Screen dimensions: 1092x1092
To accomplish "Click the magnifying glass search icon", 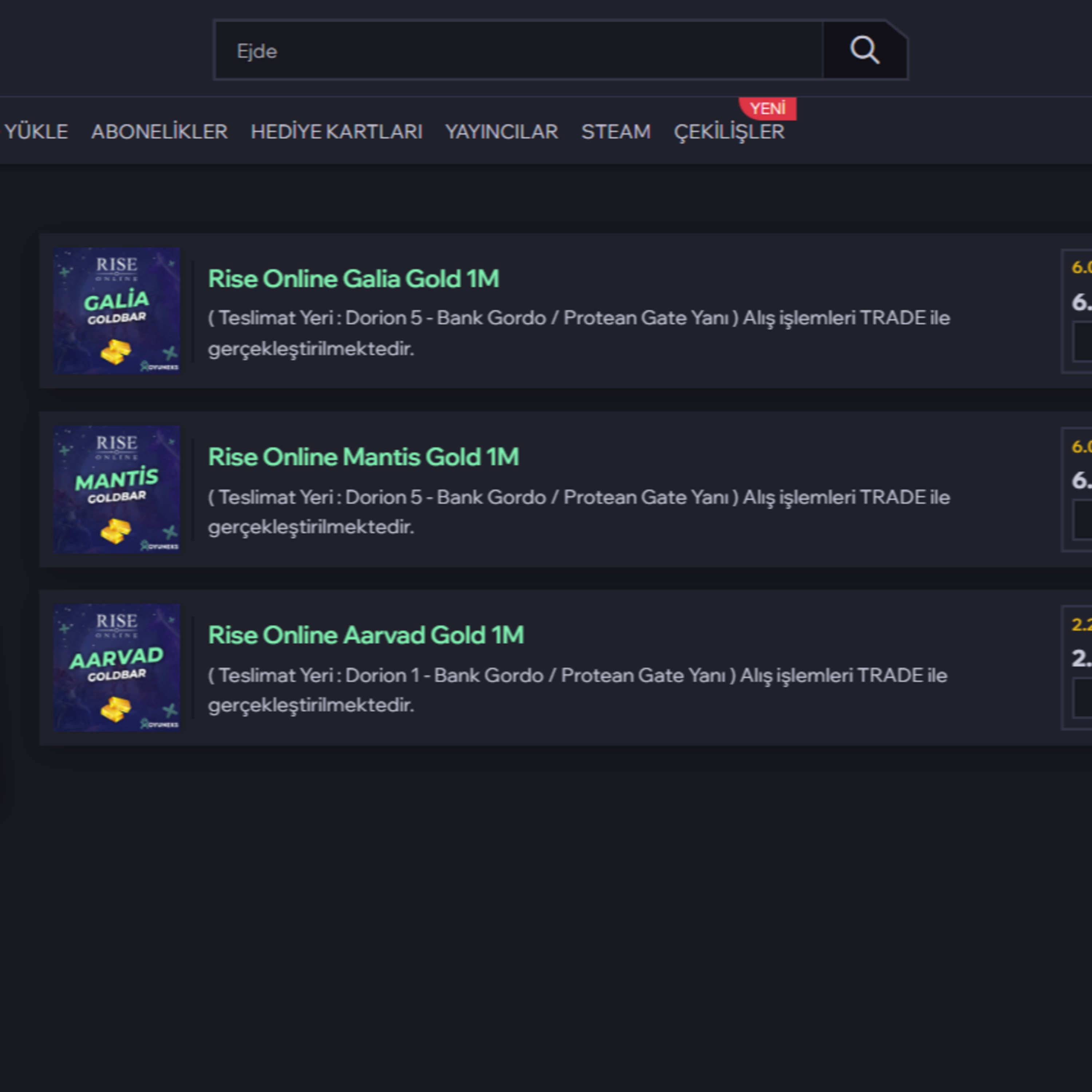I will 865,50.
